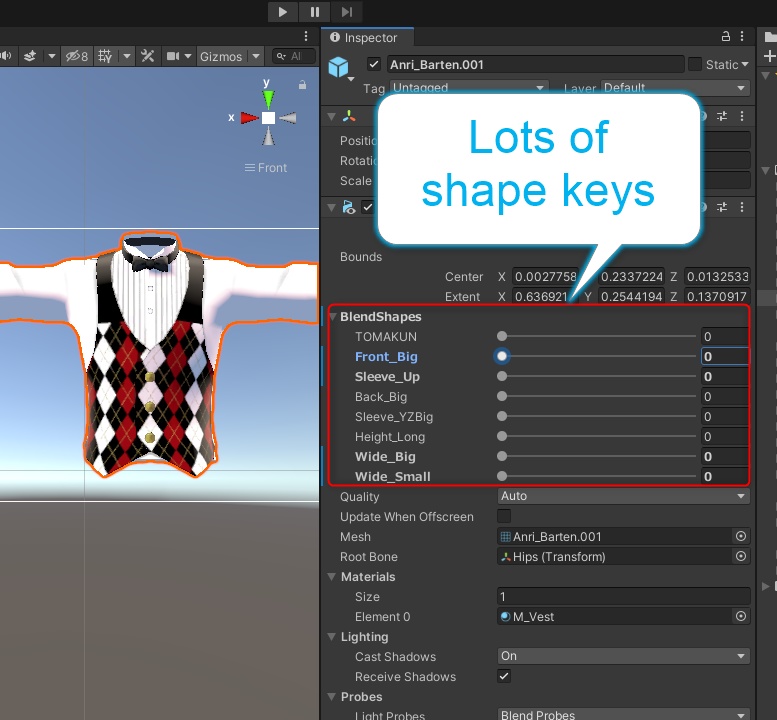
Task: Open the scene camera settings icon
Action: (172, 56)
